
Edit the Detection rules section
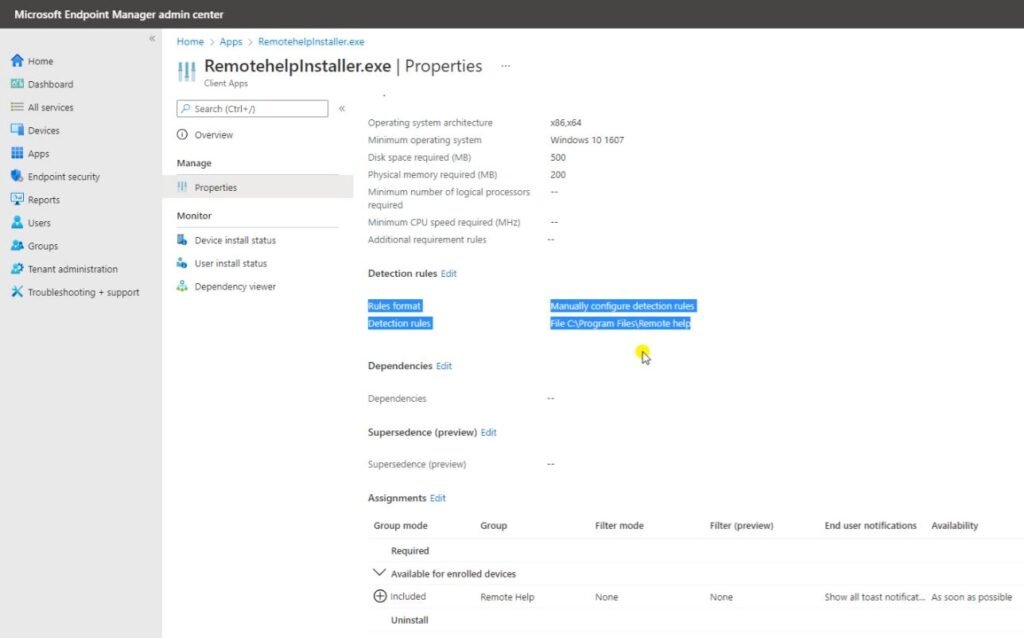point(449,274)
